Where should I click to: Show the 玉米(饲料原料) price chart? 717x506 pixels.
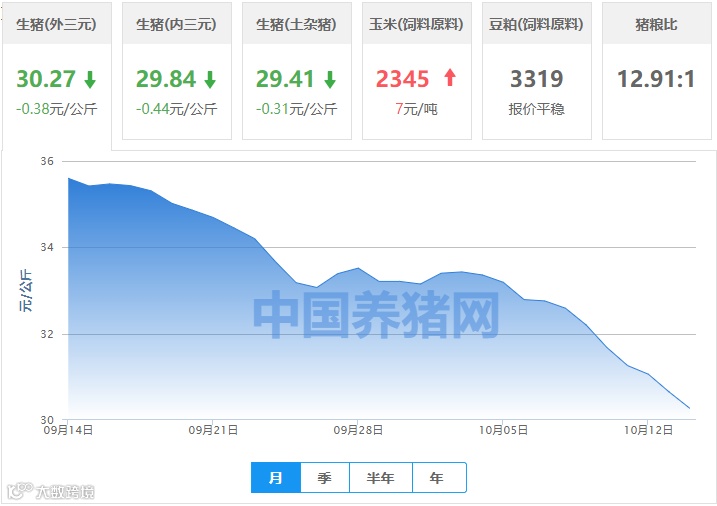(417, 71)
